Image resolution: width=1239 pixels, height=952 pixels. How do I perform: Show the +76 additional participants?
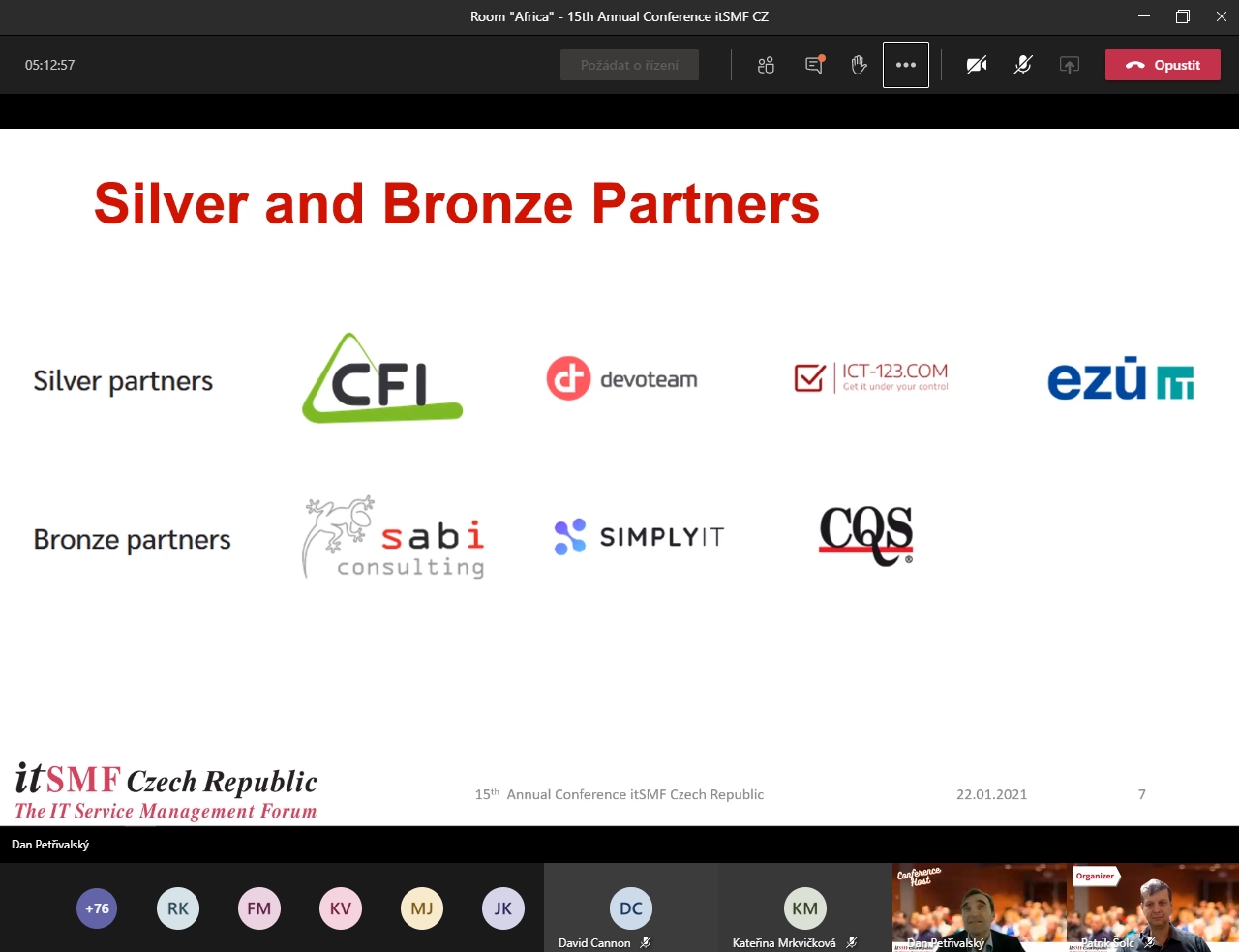pyautogui.click(x=97, y=908)
